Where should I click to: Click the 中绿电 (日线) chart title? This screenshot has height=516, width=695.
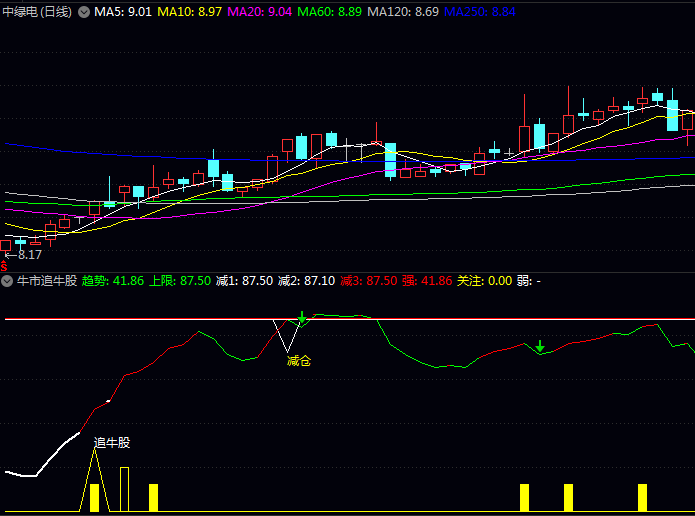click(x=38, y=11)
